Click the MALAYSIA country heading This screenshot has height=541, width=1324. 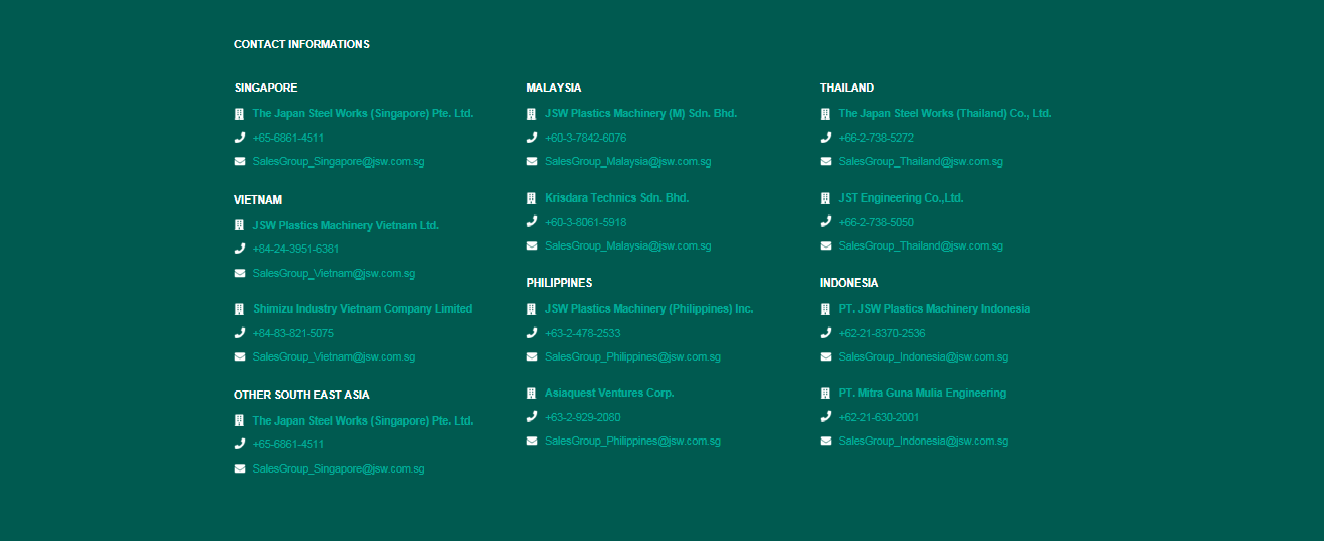pyautogui.click(x=554, y=88)
